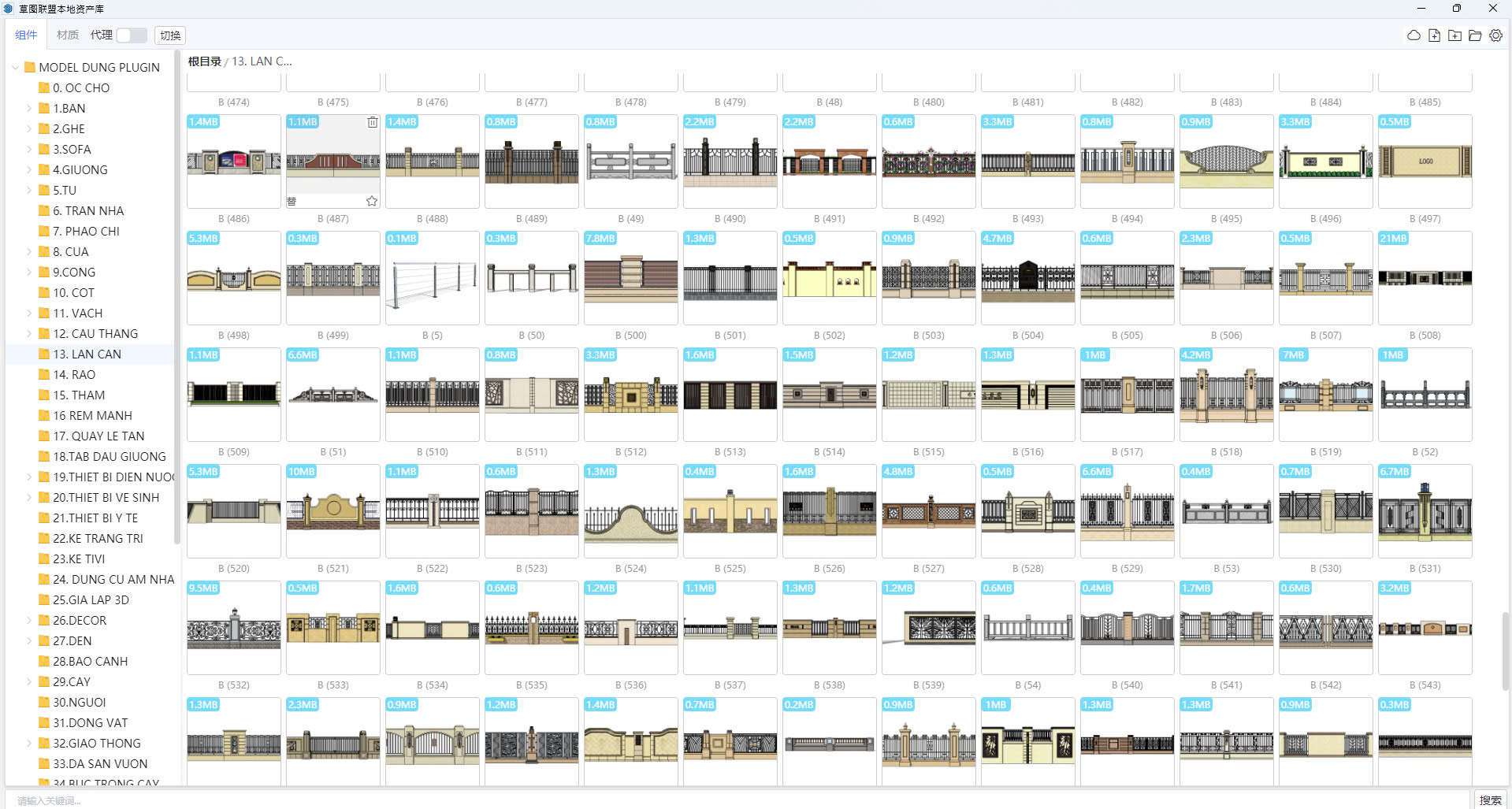Select the B (508) fence thumbnail
The image size is (1512, 809).
pyautogui.click(x=1425, y=277)
